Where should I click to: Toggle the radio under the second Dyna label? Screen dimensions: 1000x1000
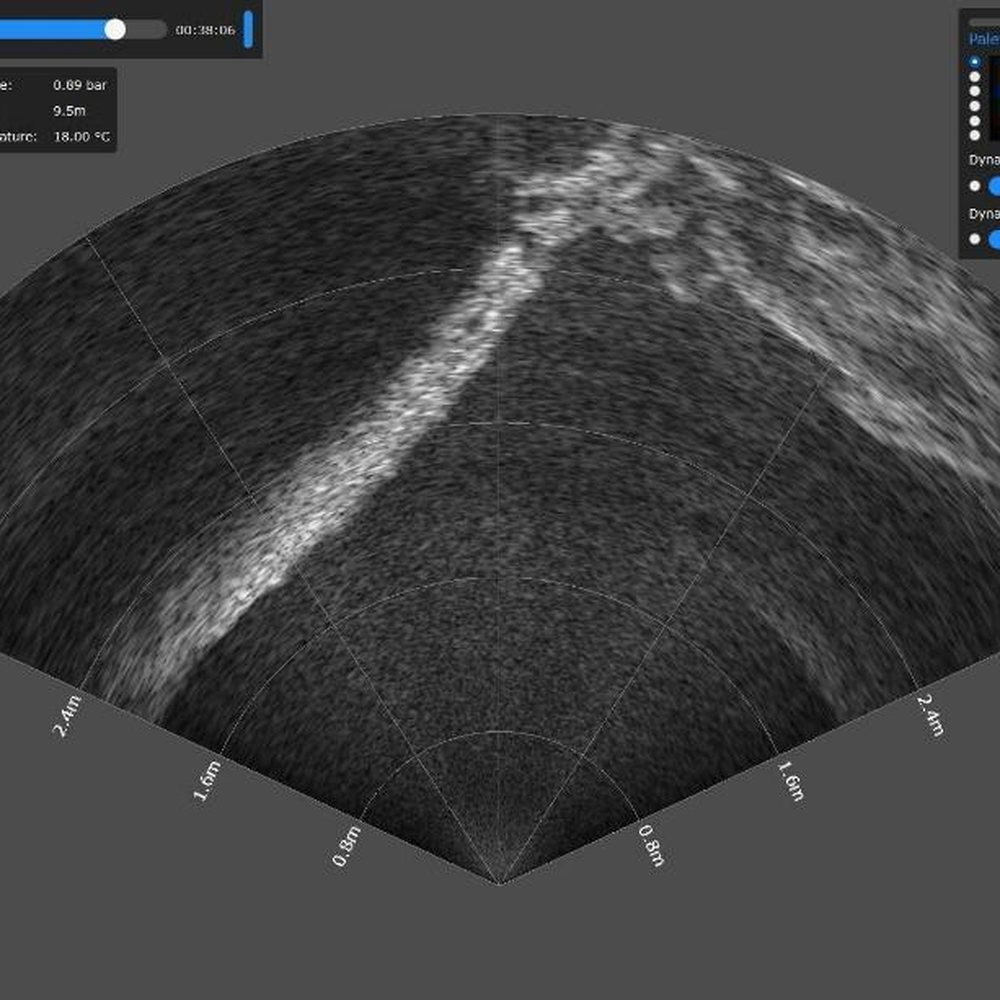974,239
